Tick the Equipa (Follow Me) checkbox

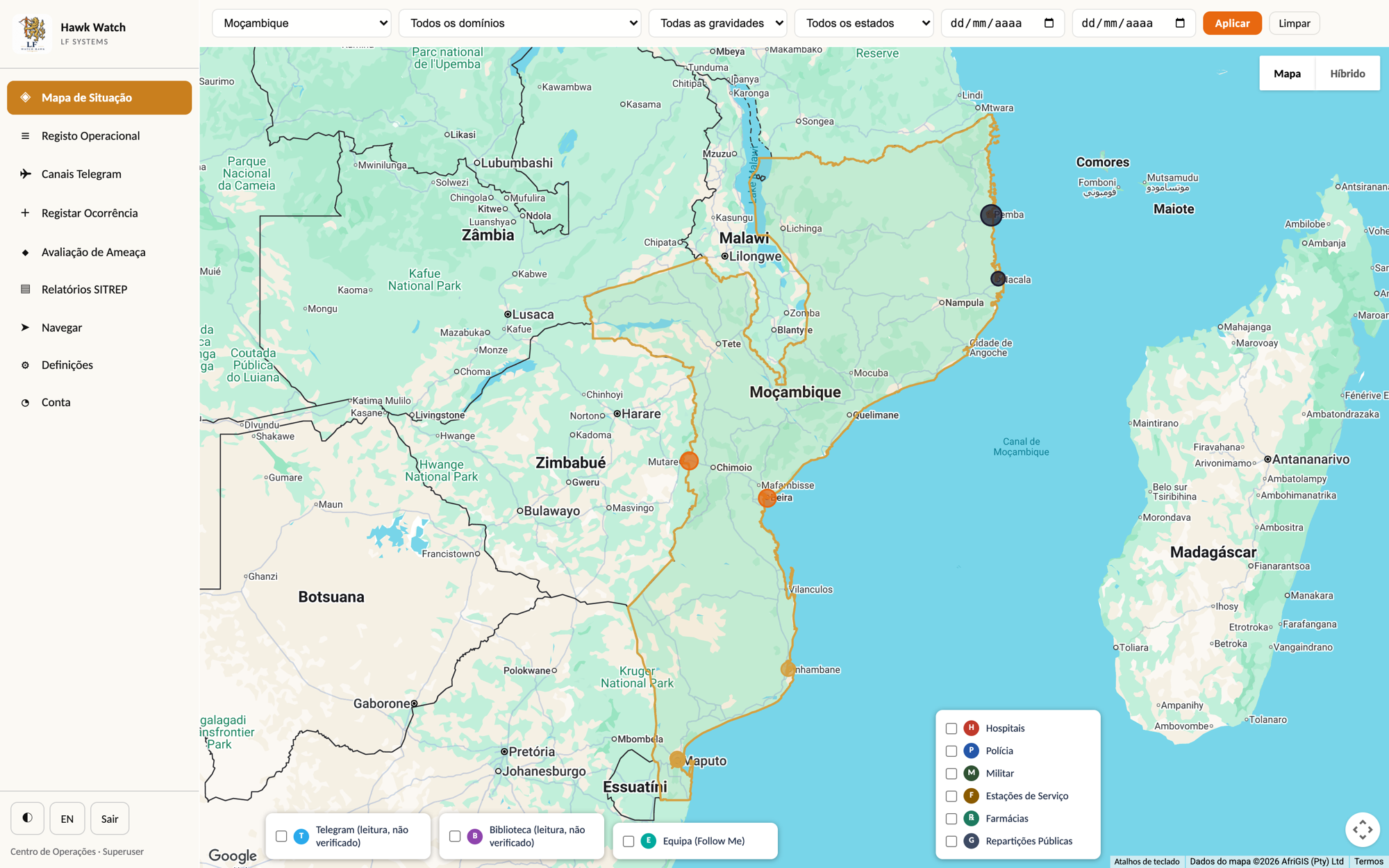tap(629, 841)
